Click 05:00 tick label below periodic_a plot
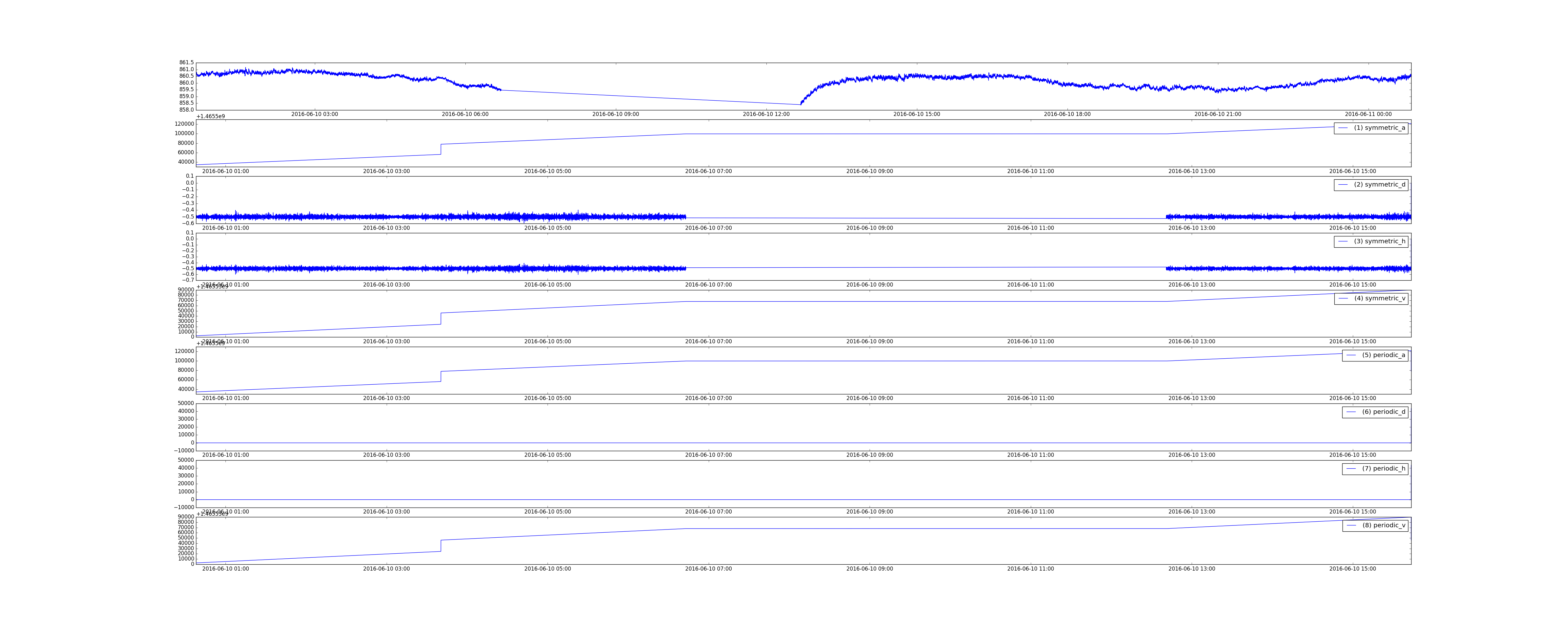Image resolution: width=1568 pixels, height=627 pixels. point(548,399)
